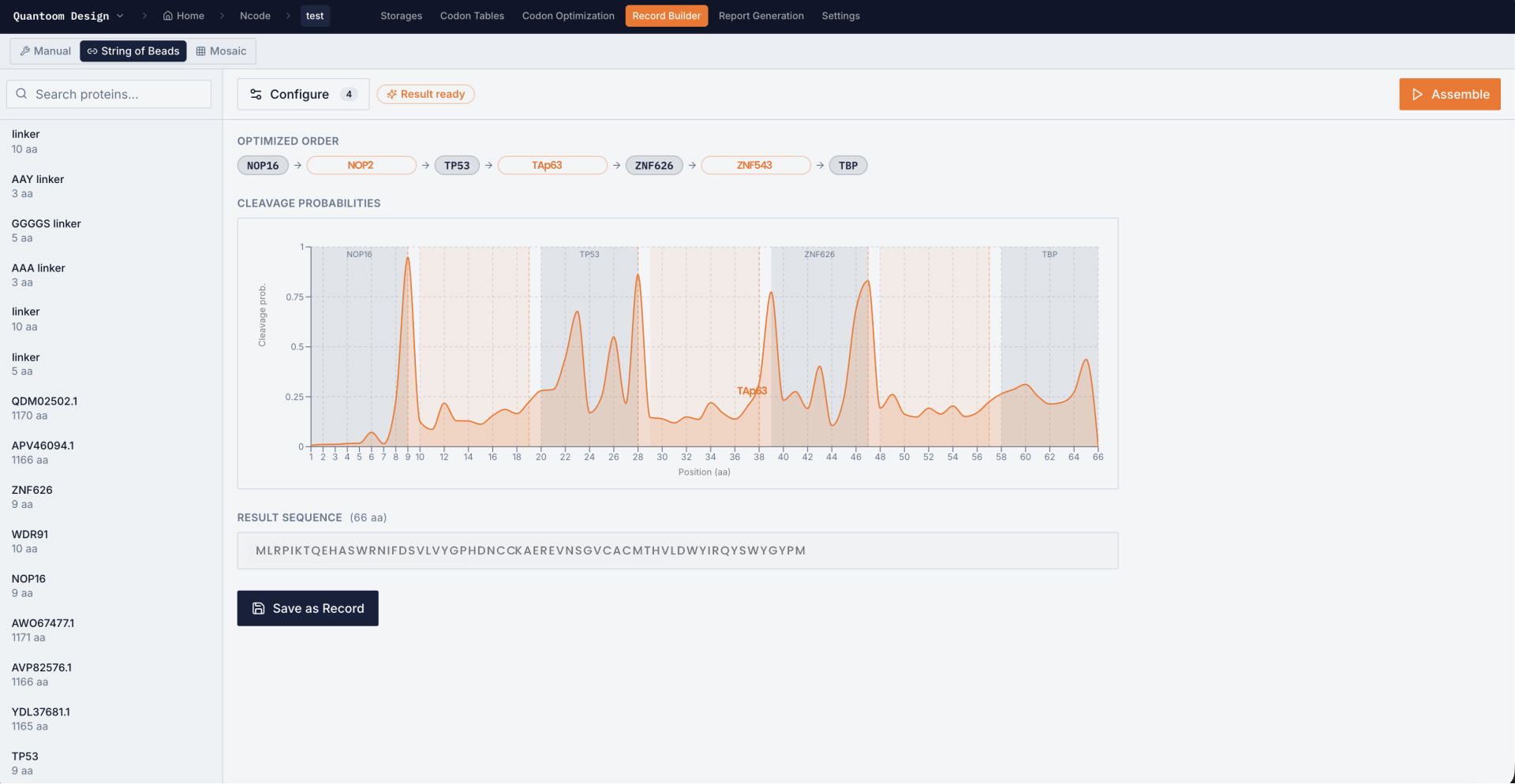Select the ZNF626 chip in optimized order
The height and width of the screenshot is (784, 1515).
(654, 165)
